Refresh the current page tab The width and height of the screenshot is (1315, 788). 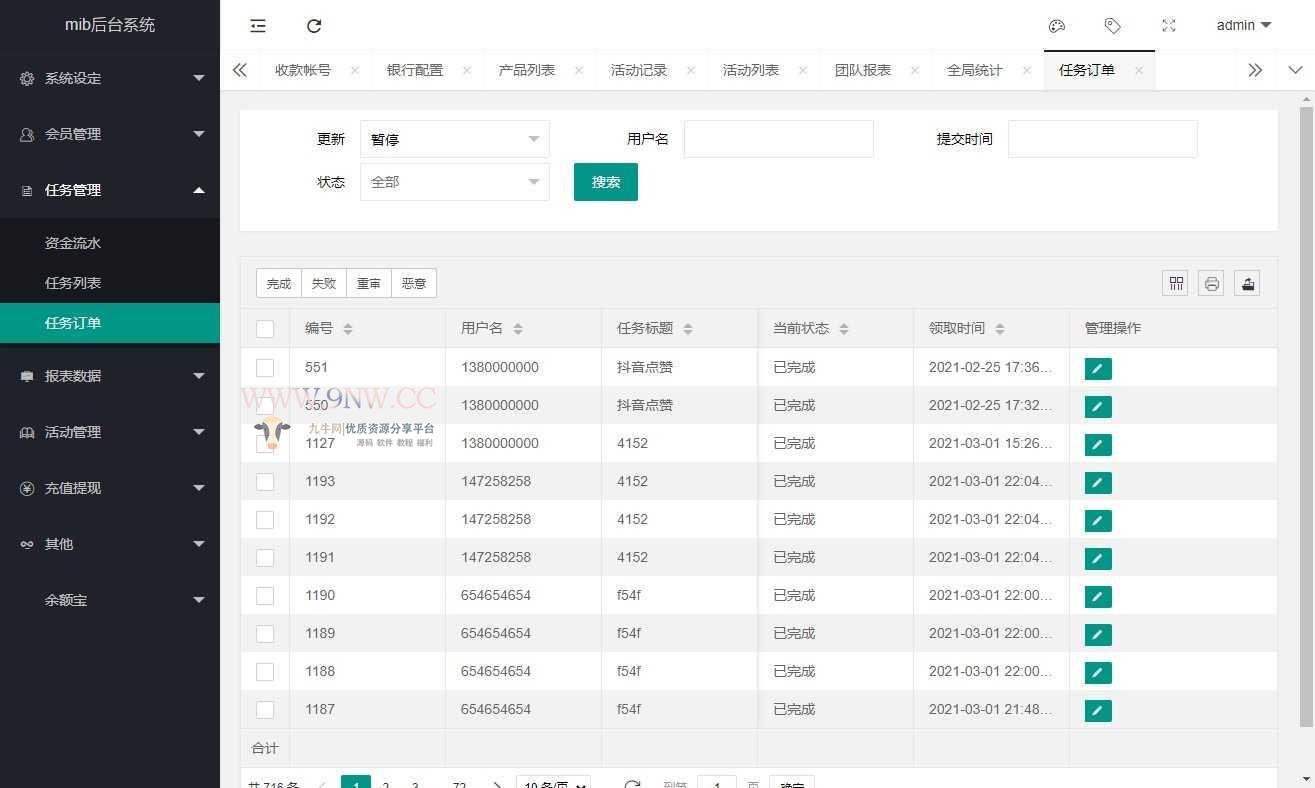click(x=314, y=26)
